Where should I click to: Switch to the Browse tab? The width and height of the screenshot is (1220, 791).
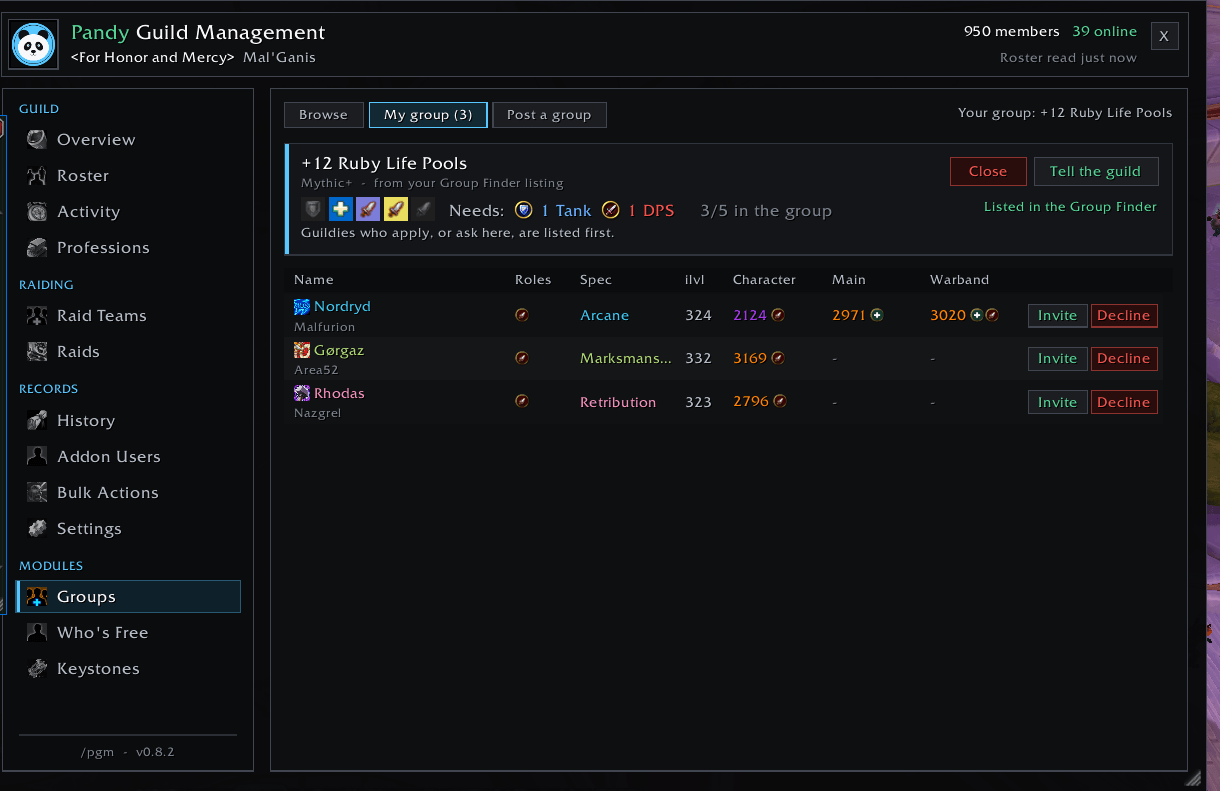(323, 115)
